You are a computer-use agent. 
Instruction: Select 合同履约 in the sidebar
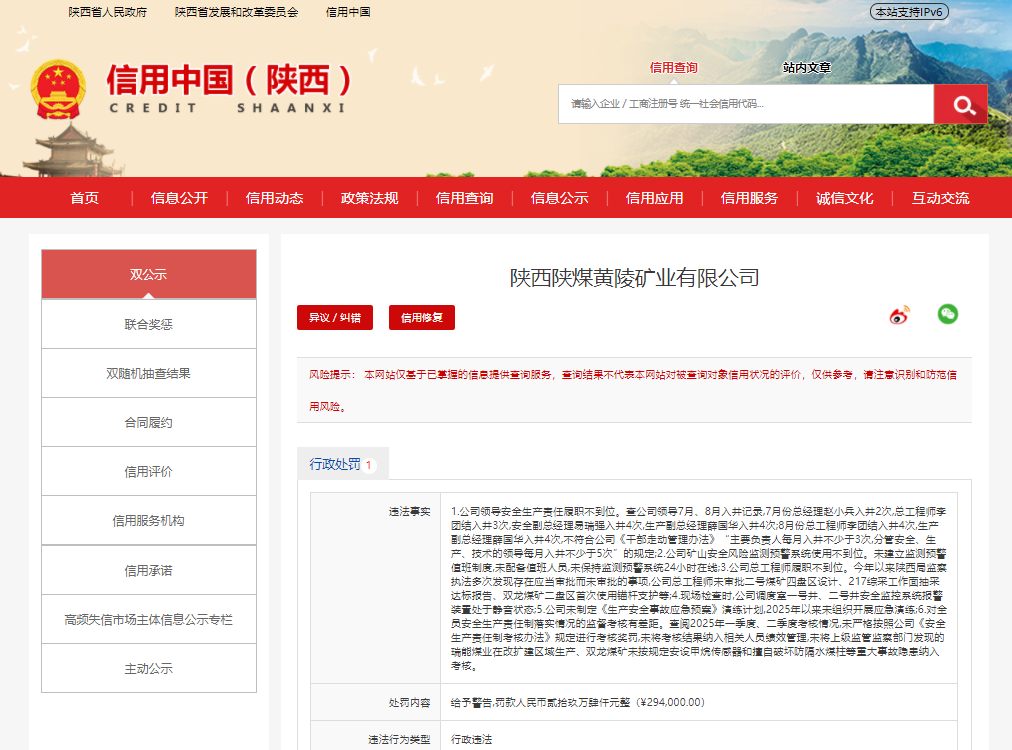coord(148,422)
